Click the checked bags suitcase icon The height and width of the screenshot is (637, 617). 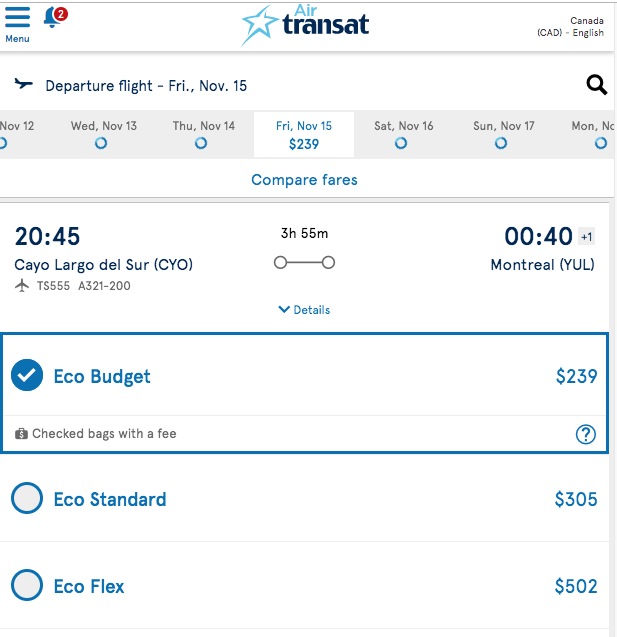[21, 434]
